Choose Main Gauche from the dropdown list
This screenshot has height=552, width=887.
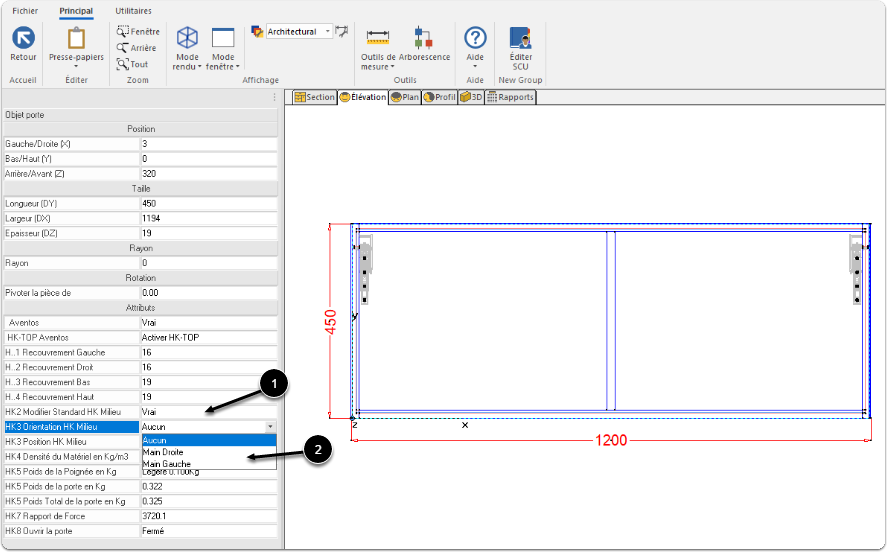(x=166, y=464)
